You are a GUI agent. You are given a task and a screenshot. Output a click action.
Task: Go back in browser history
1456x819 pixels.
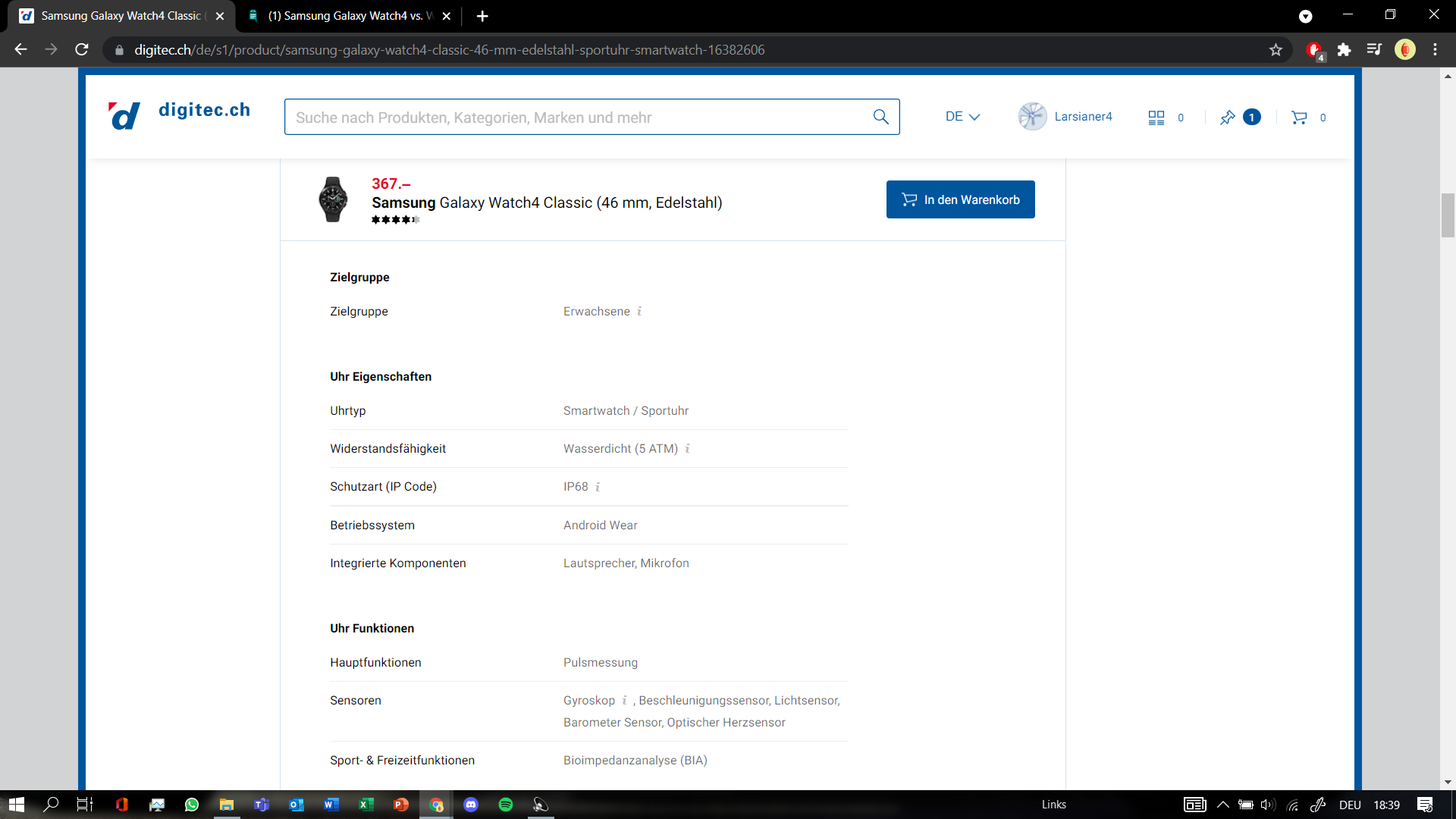point(20,50)
